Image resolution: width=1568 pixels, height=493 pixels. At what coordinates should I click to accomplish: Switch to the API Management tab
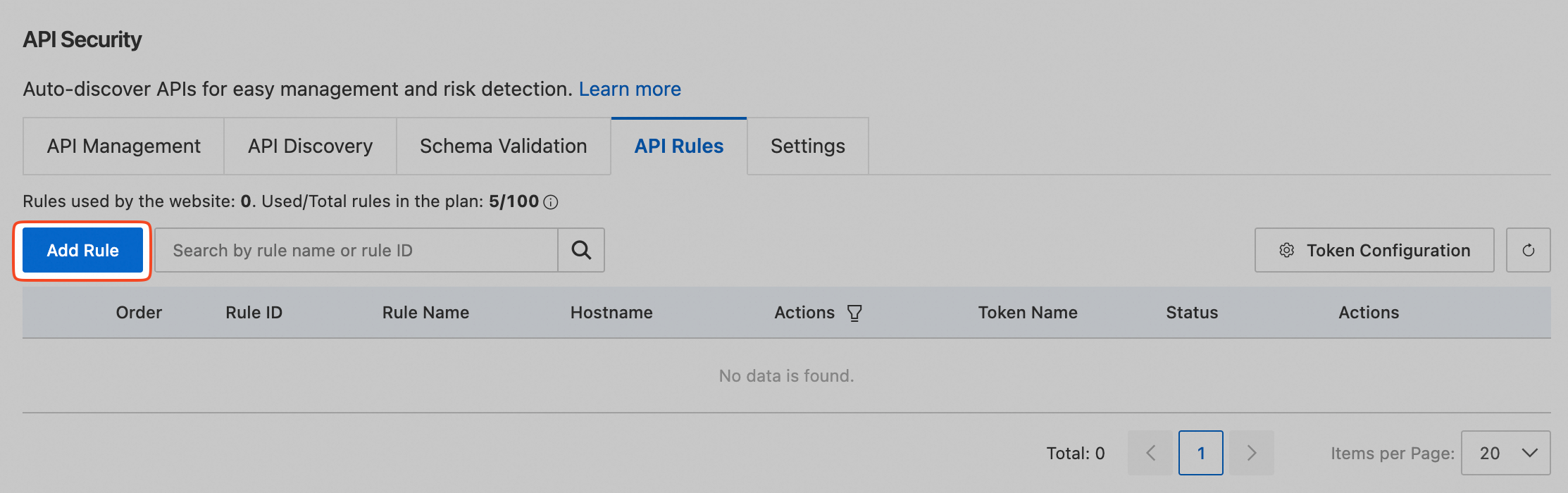123,146
